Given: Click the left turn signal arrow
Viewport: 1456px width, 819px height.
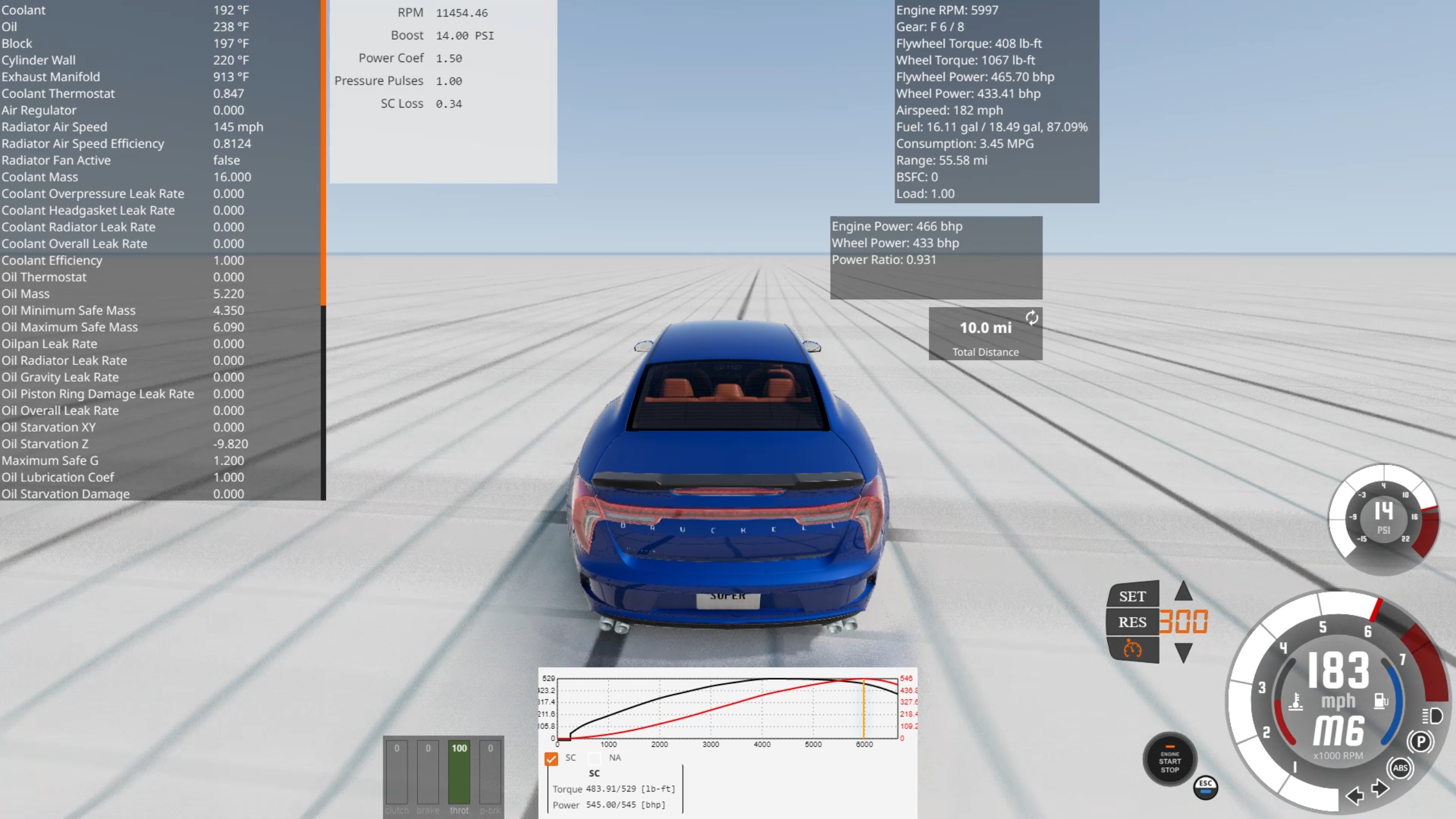Looking at the screenshot, I should 1354,795.
